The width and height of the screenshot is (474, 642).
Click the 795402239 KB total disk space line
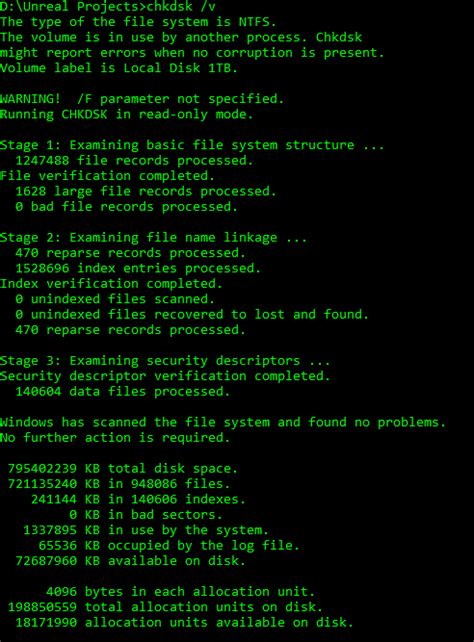123,468
